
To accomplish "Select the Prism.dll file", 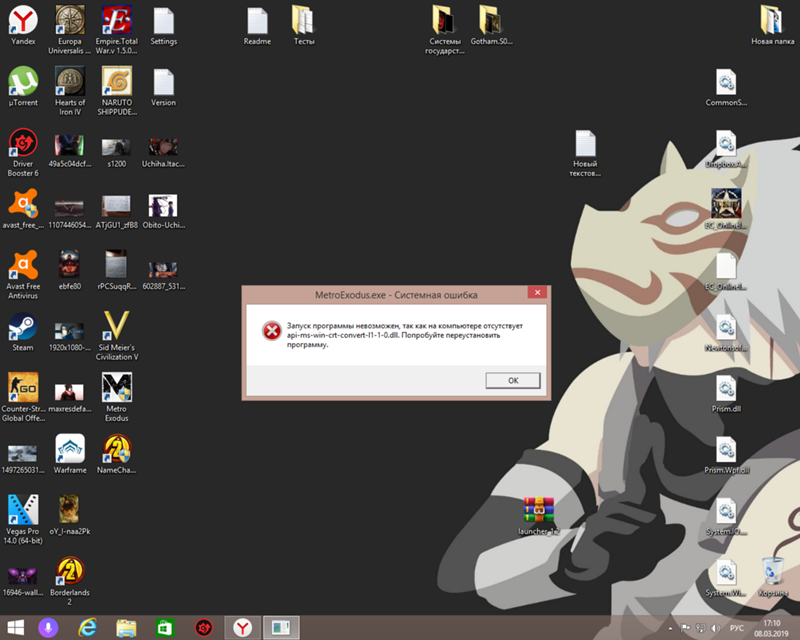I will [726, 393].
